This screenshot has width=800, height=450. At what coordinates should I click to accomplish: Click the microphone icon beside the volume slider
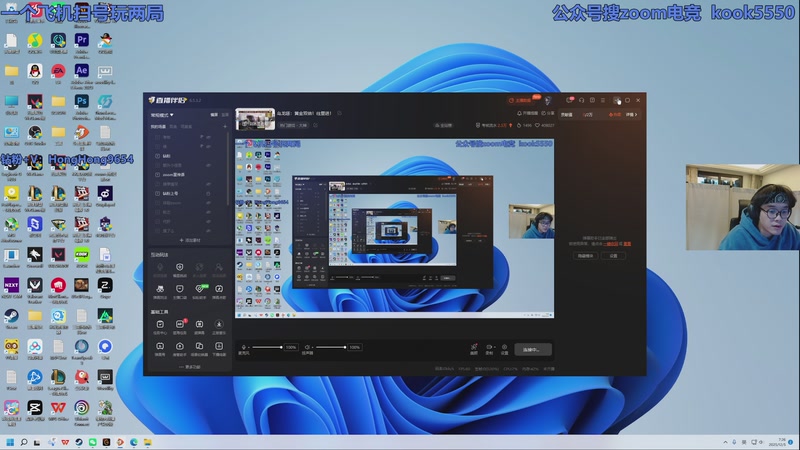tap(243, 347)
